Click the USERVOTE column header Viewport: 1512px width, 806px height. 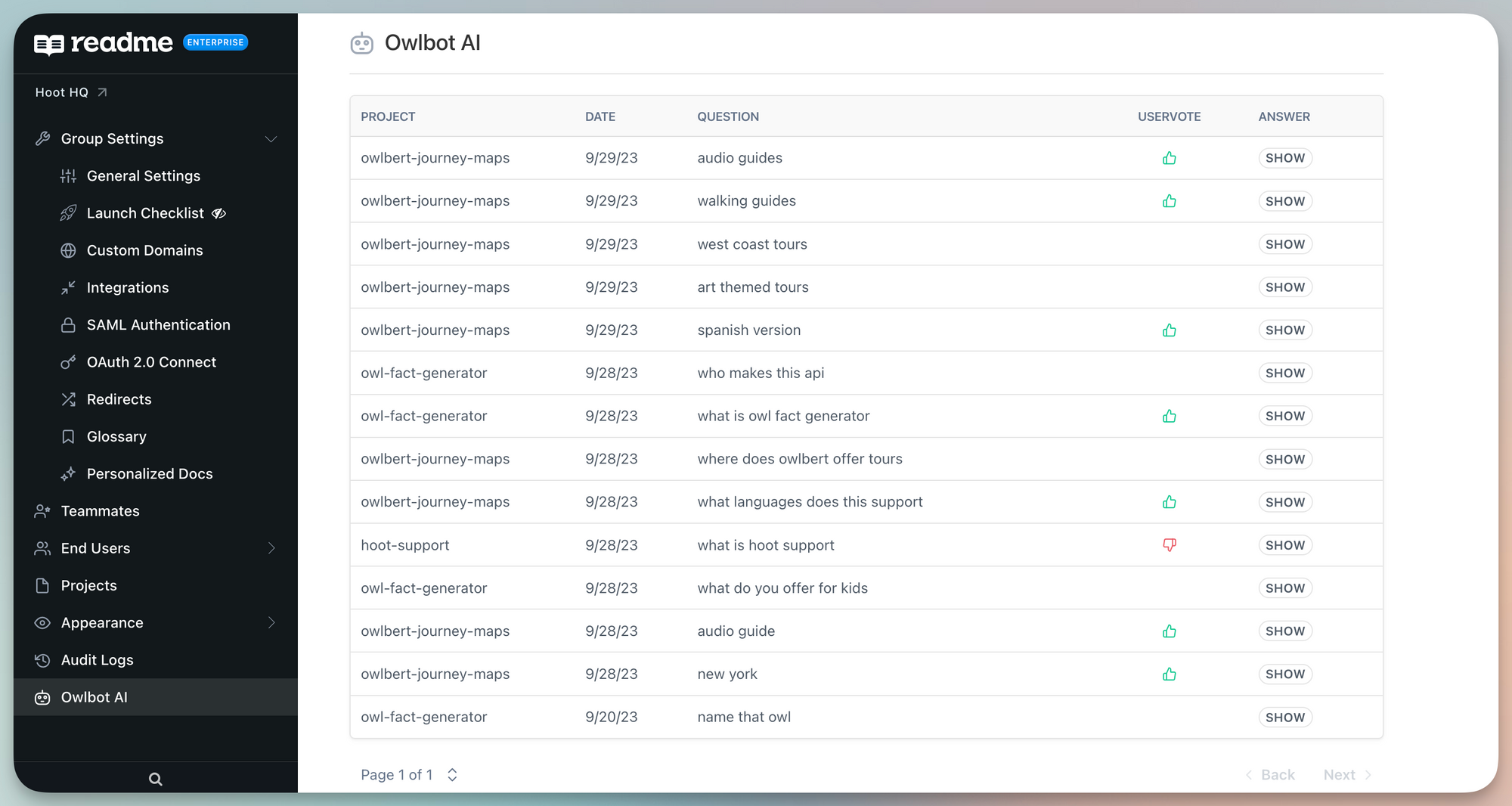pyautogui.click(x=1170, y=116)
